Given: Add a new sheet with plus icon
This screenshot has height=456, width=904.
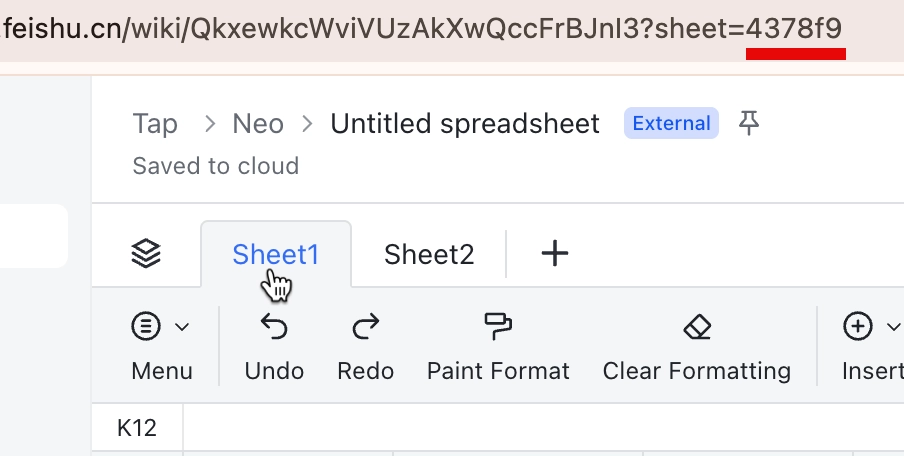Looking at the screenshot, I should (555, 254).
